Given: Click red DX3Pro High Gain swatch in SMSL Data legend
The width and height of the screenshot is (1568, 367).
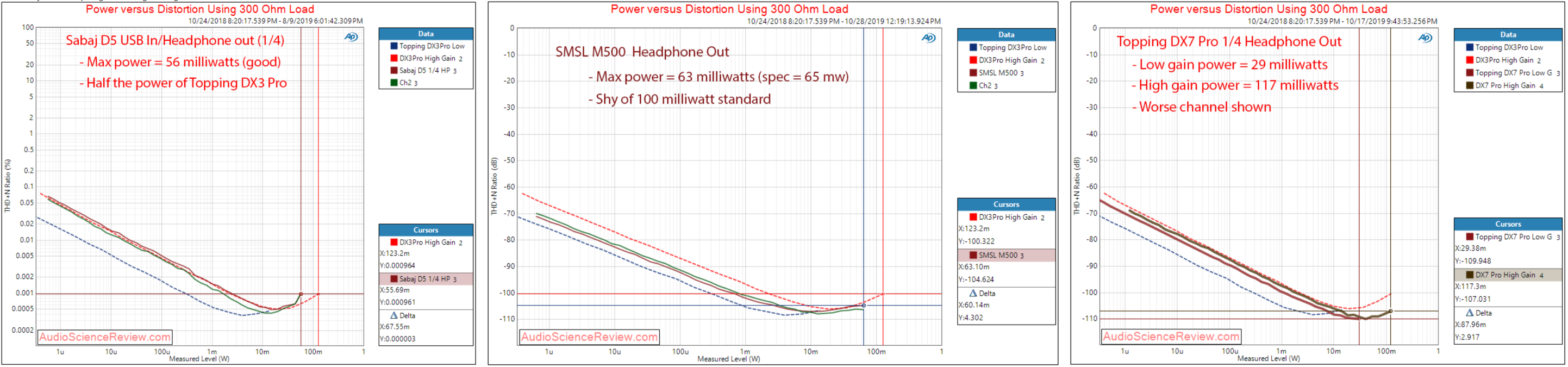Looking at the screenshot, I should [x=973, y=60].
